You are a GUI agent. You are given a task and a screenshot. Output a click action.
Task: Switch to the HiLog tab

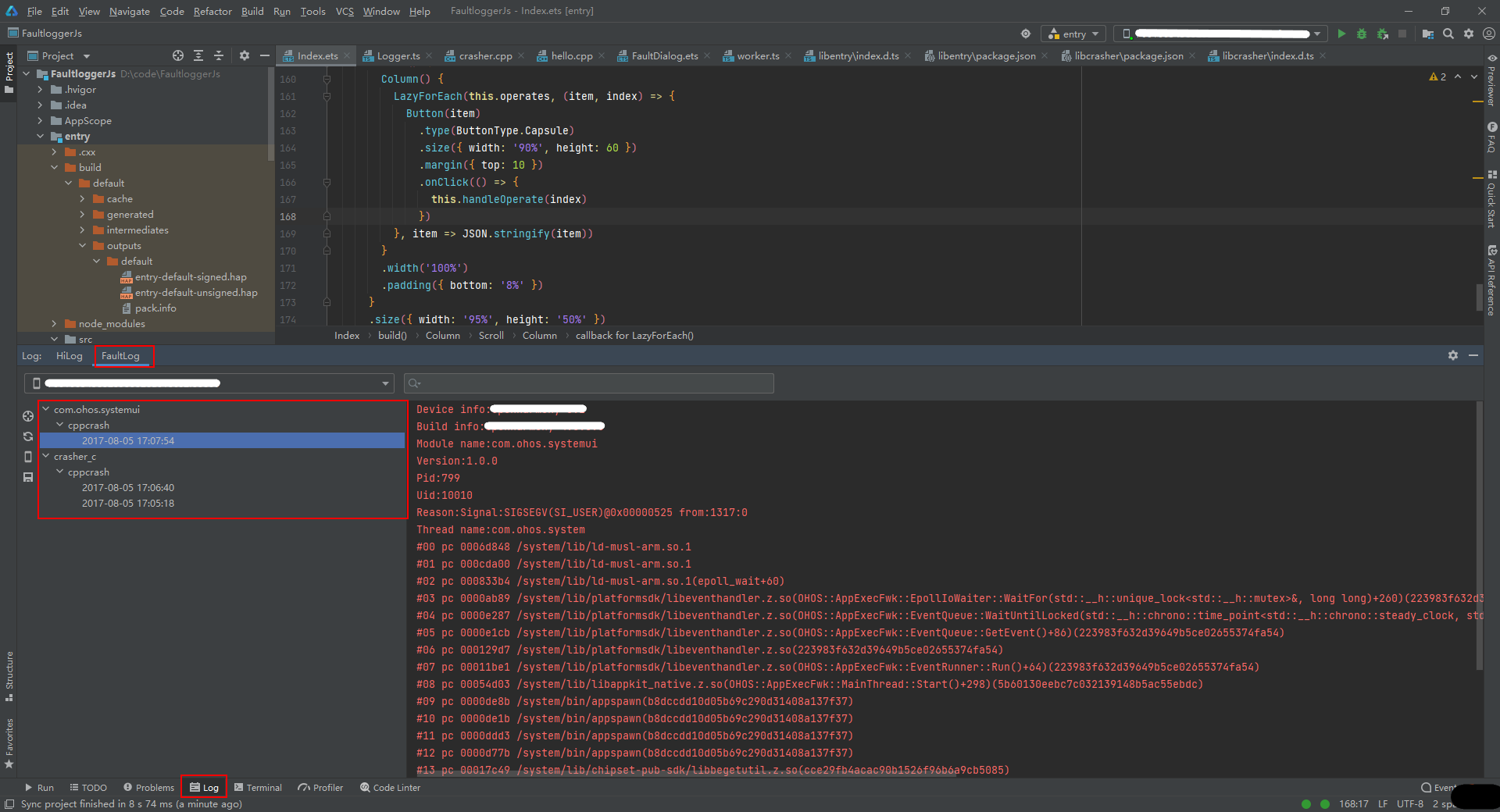[69, 356]
